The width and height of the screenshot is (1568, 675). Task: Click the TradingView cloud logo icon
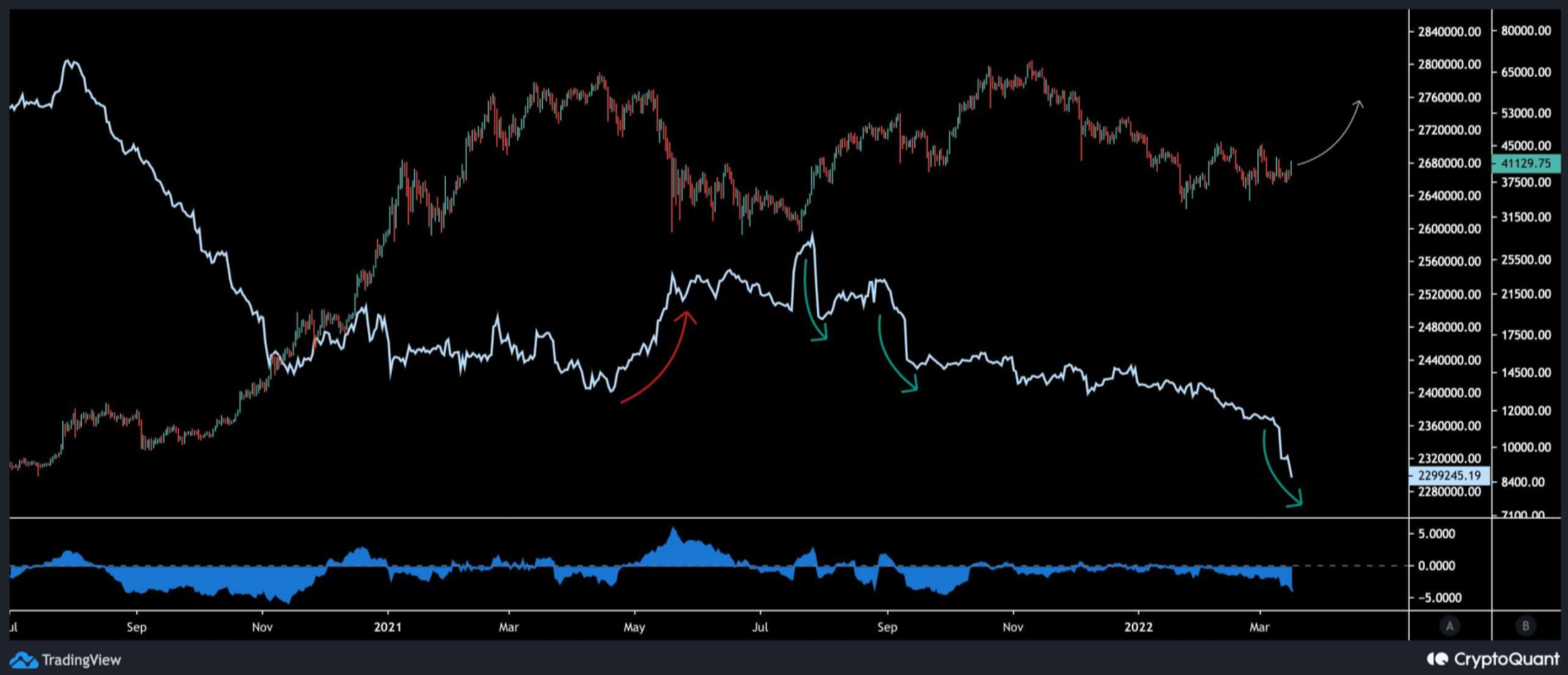(x=23, y=660)
